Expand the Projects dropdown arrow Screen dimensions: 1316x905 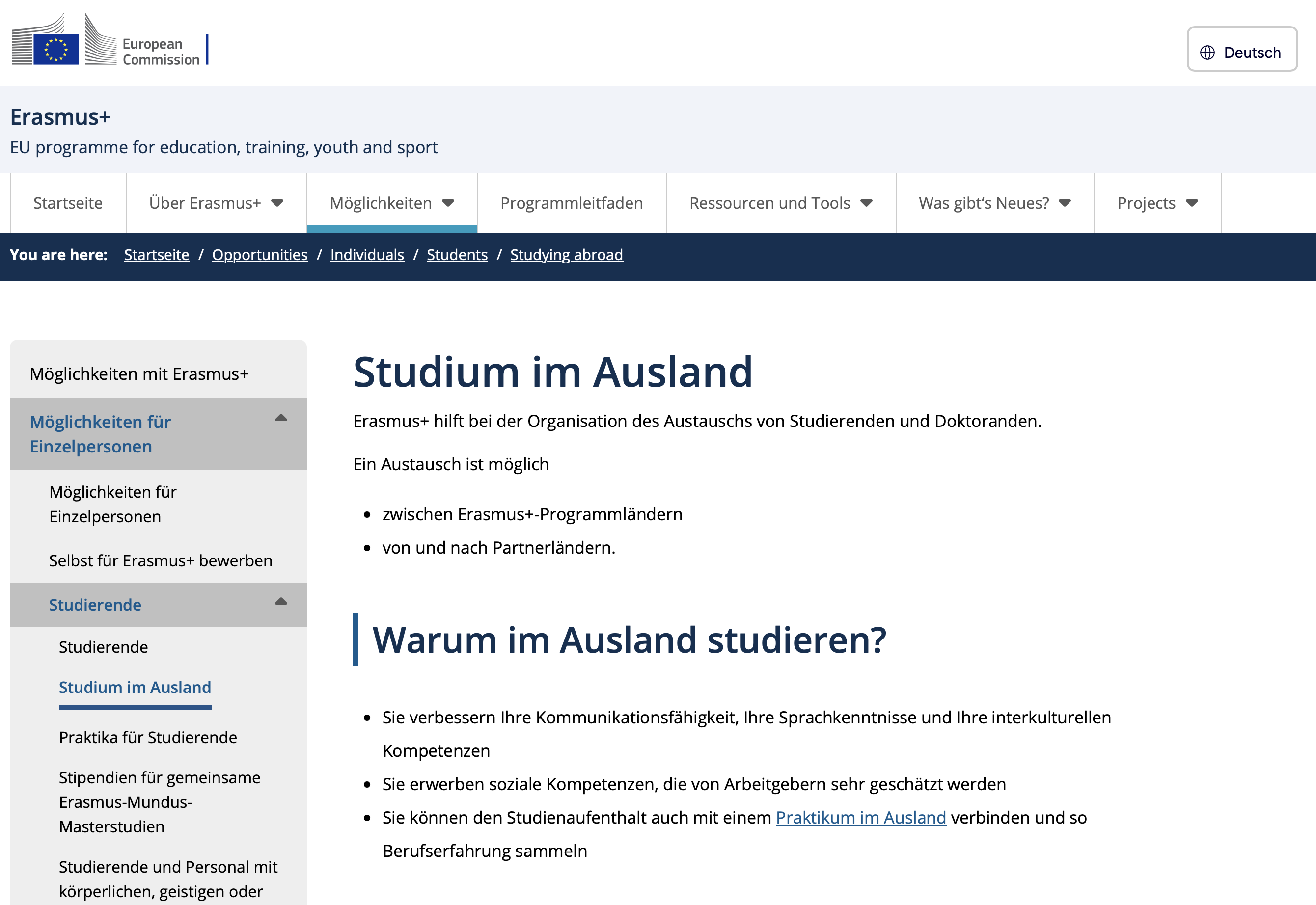[1192, 203]
